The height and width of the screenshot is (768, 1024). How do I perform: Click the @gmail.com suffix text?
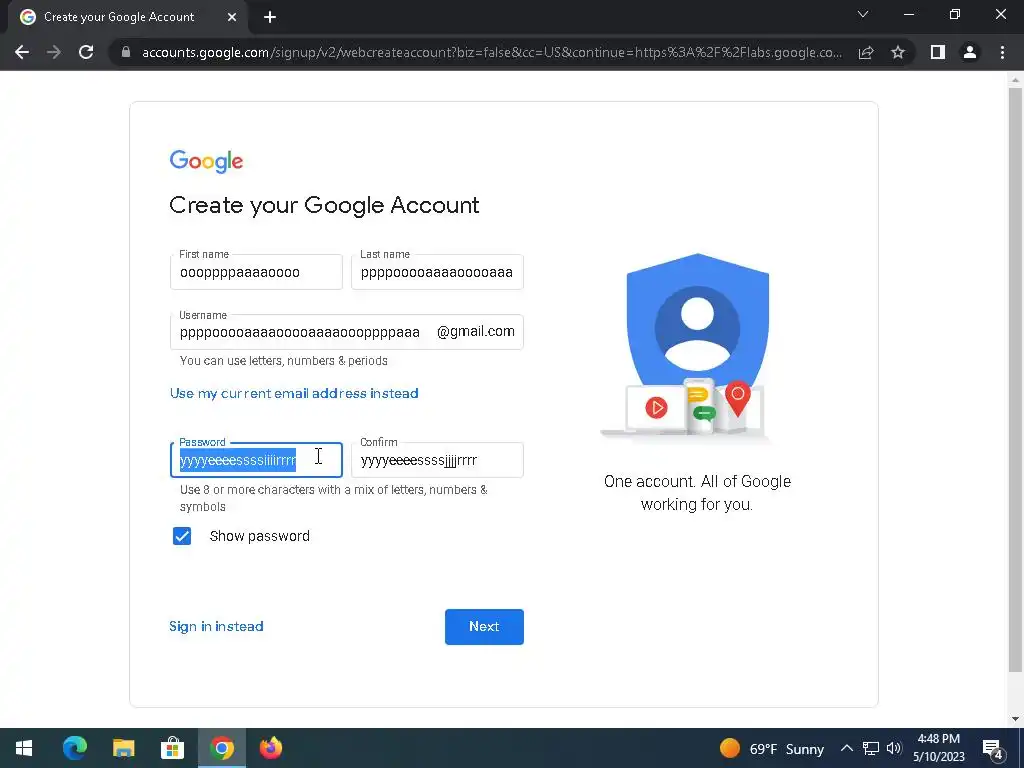coord(475,332)
